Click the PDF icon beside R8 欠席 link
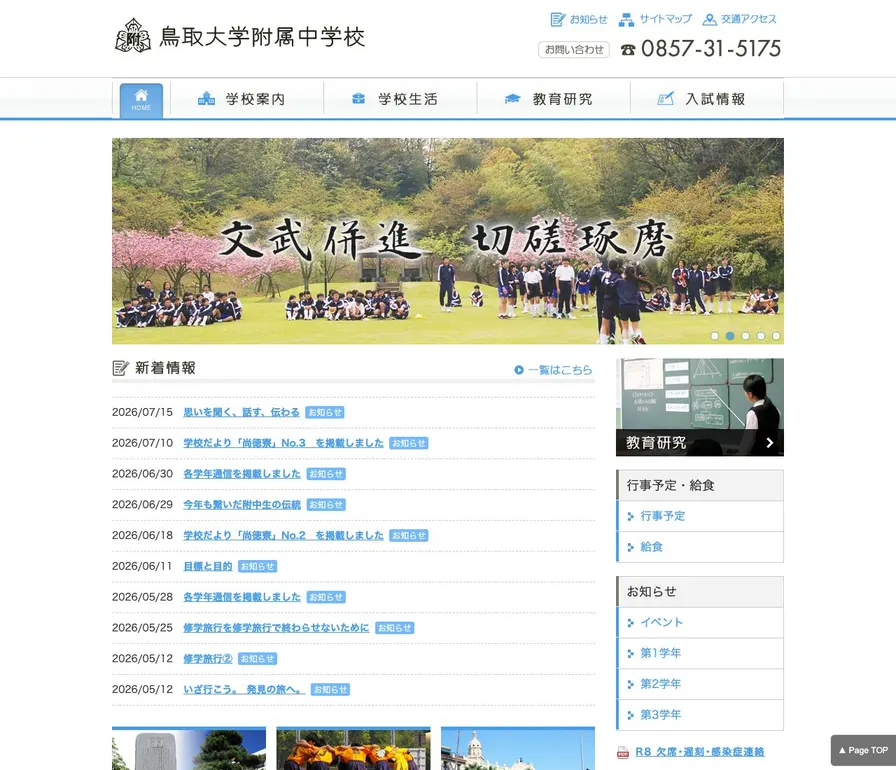896x770 pixels. point(623,752)
